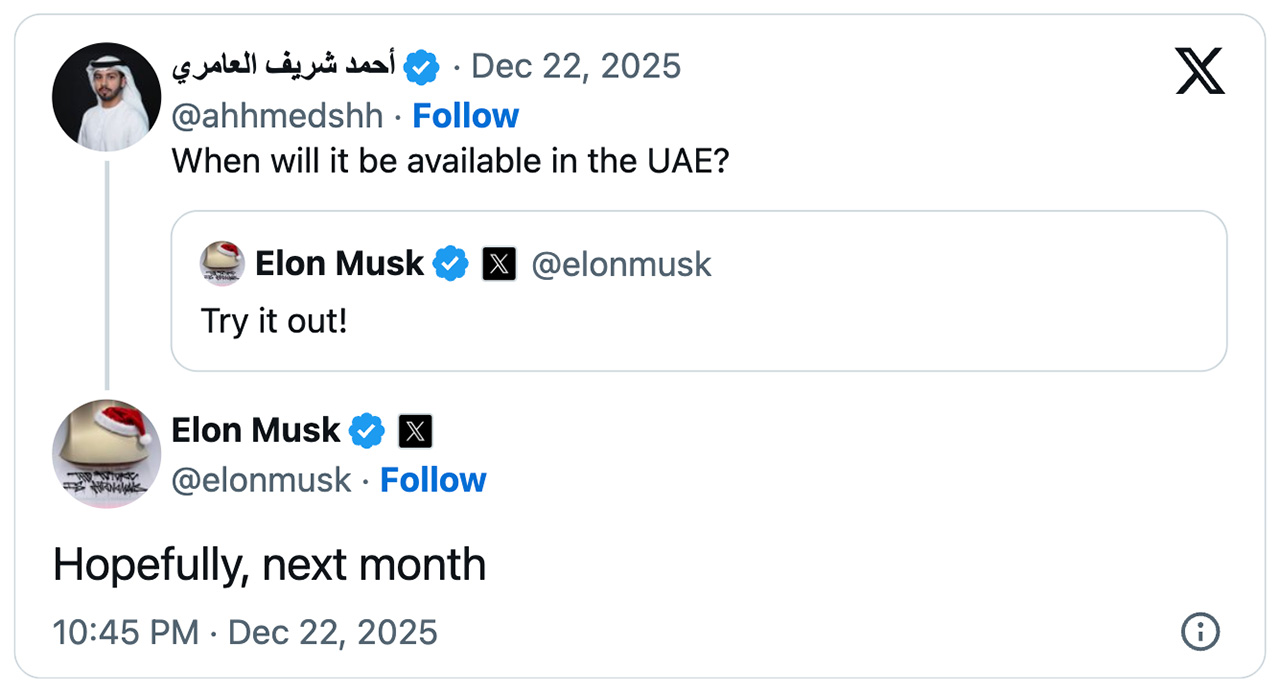Click the "When will it be available in the UAE?" text

pyautogui.click(x=450, y=161)
